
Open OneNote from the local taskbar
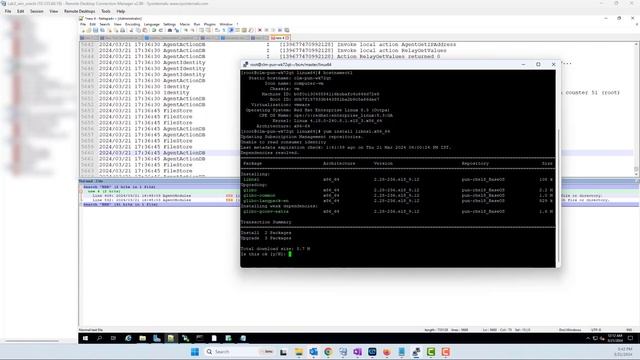click(x=358, y=352)
